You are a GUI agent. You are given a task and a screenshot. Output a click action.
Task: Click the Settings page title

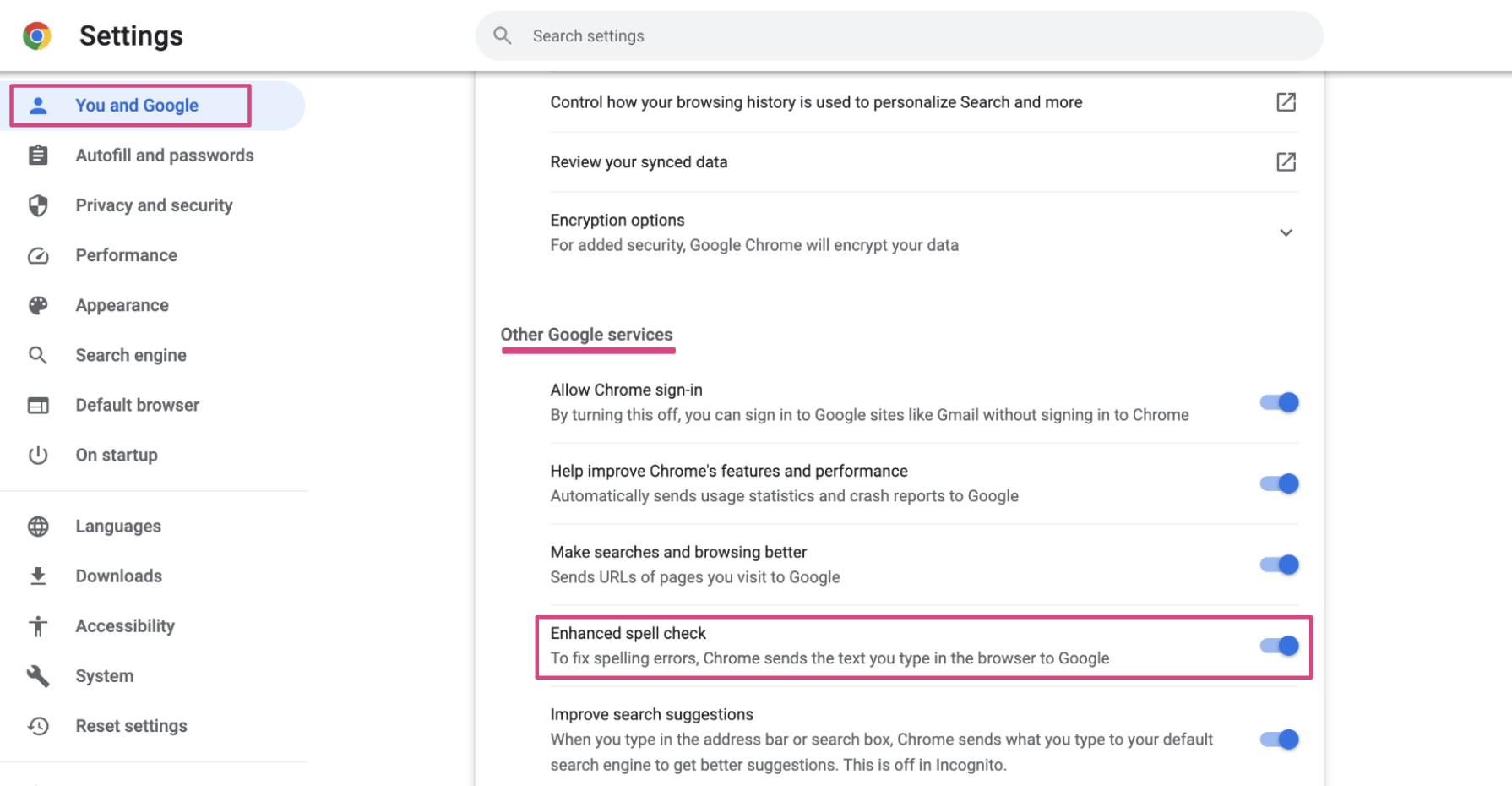pyautogui.click(x=131, y=35)
